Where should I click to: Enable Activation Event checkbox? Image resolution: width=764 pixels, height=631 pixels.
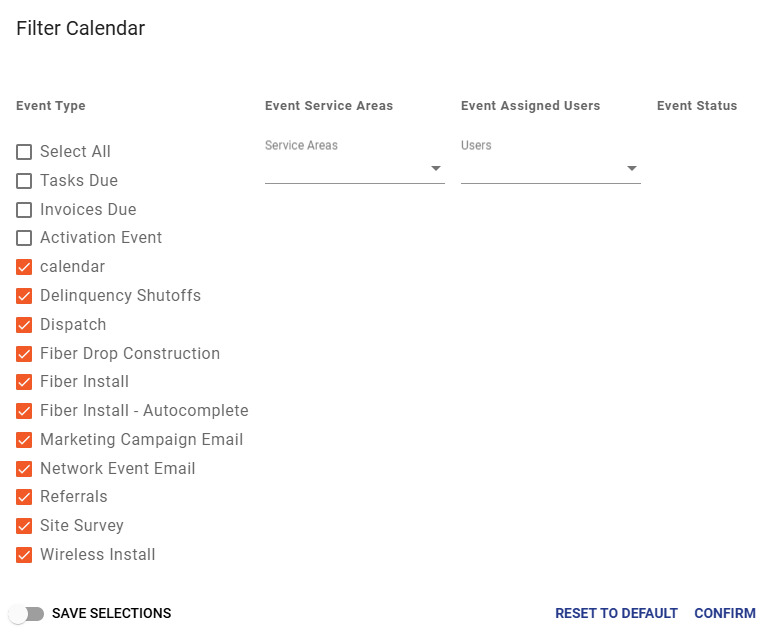pos(24,238)
